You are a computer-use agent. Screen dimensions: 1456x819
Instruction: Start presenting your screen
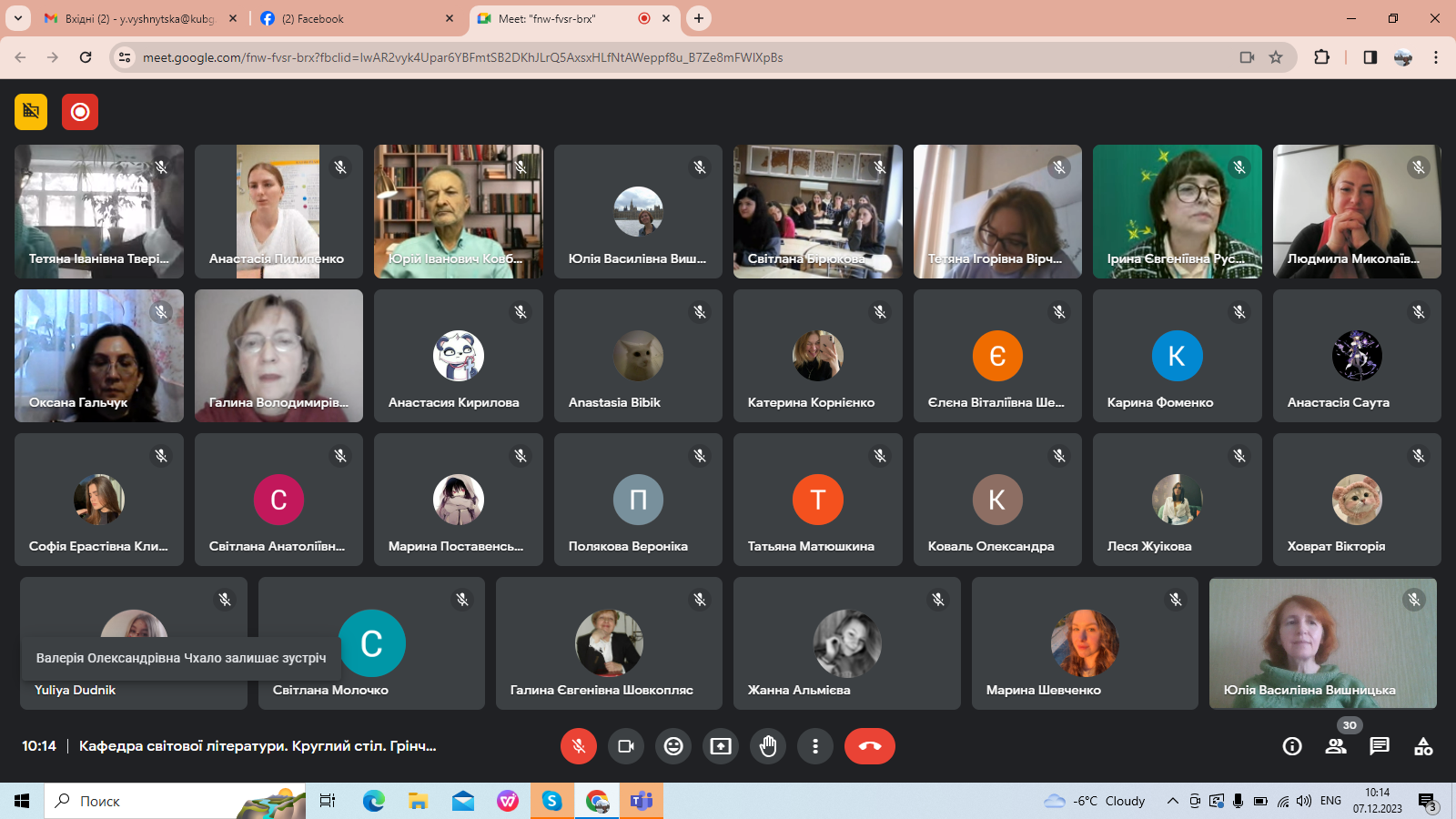[721, 746]
